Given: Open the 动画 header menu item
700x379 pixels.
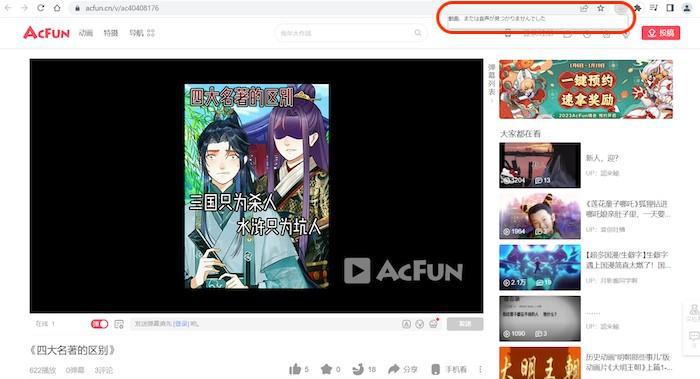Looking at the screenshot, I should pyautogui.click(x=86, y=33).
